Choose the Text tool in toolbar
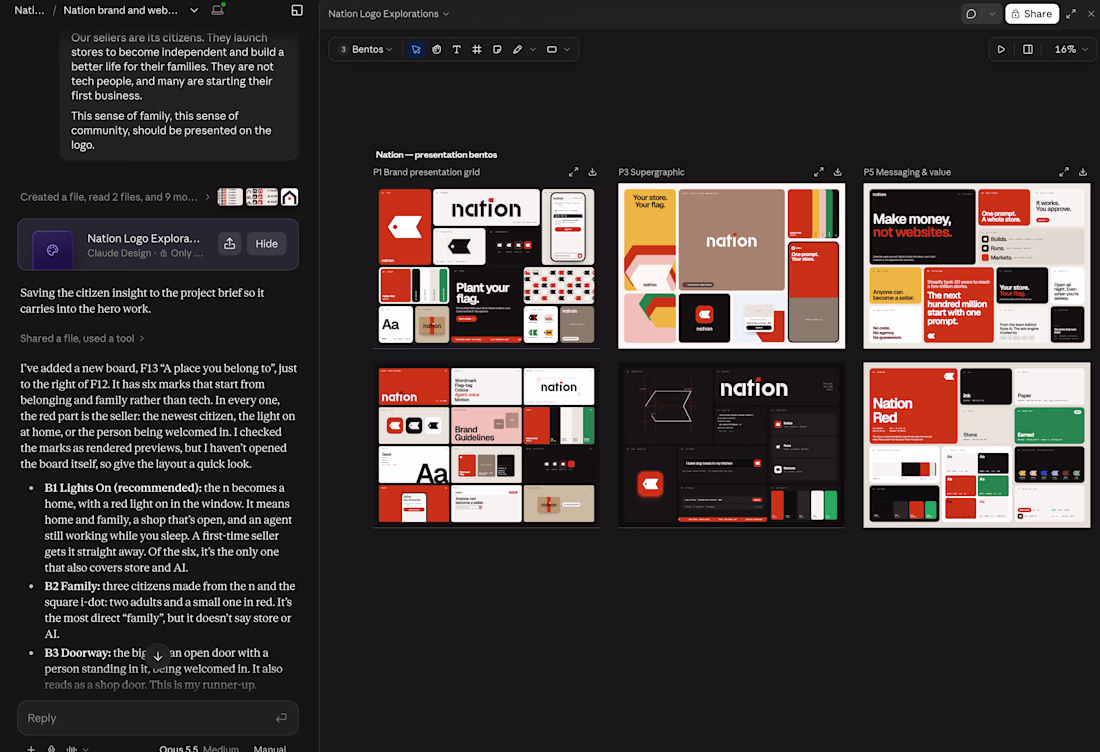Image resolution: width=1100 pixels, height=752 pixels. coord(457,49)
